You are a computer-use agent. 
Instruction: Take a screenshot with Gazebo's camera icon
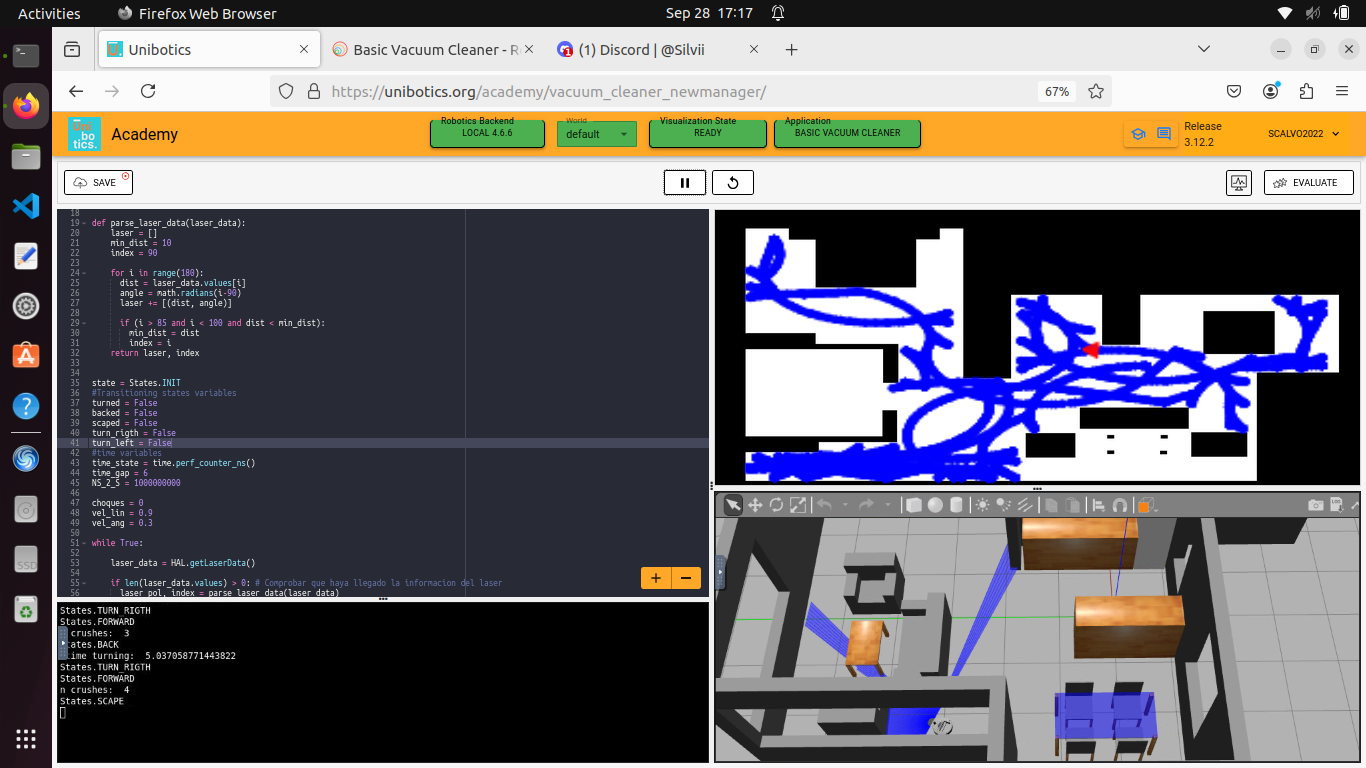[1316, 505]
